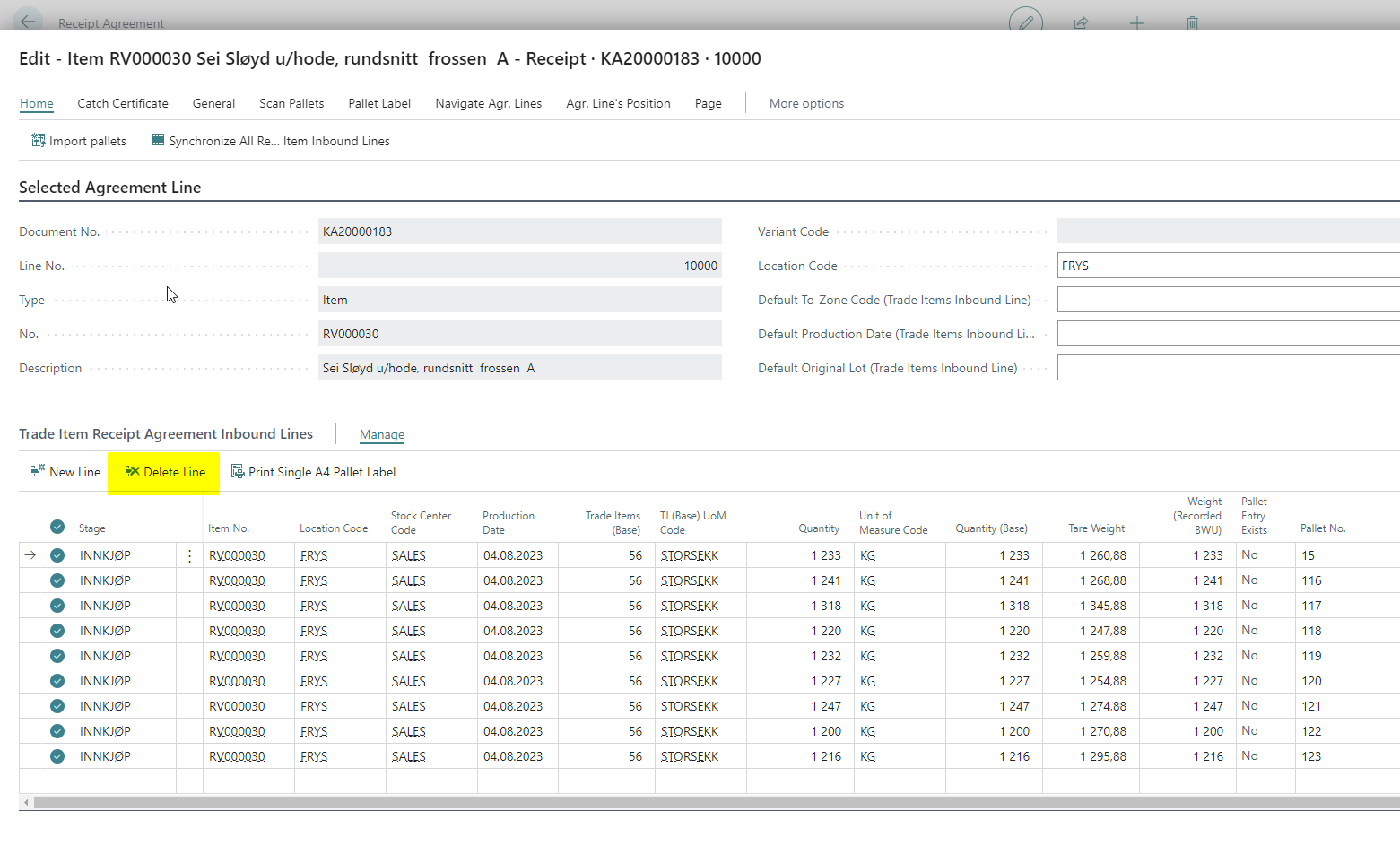Toggle the selection circle for pallet 119 row
The width and height of the screenshot is (1400, 864).
[x=57, y=656]
